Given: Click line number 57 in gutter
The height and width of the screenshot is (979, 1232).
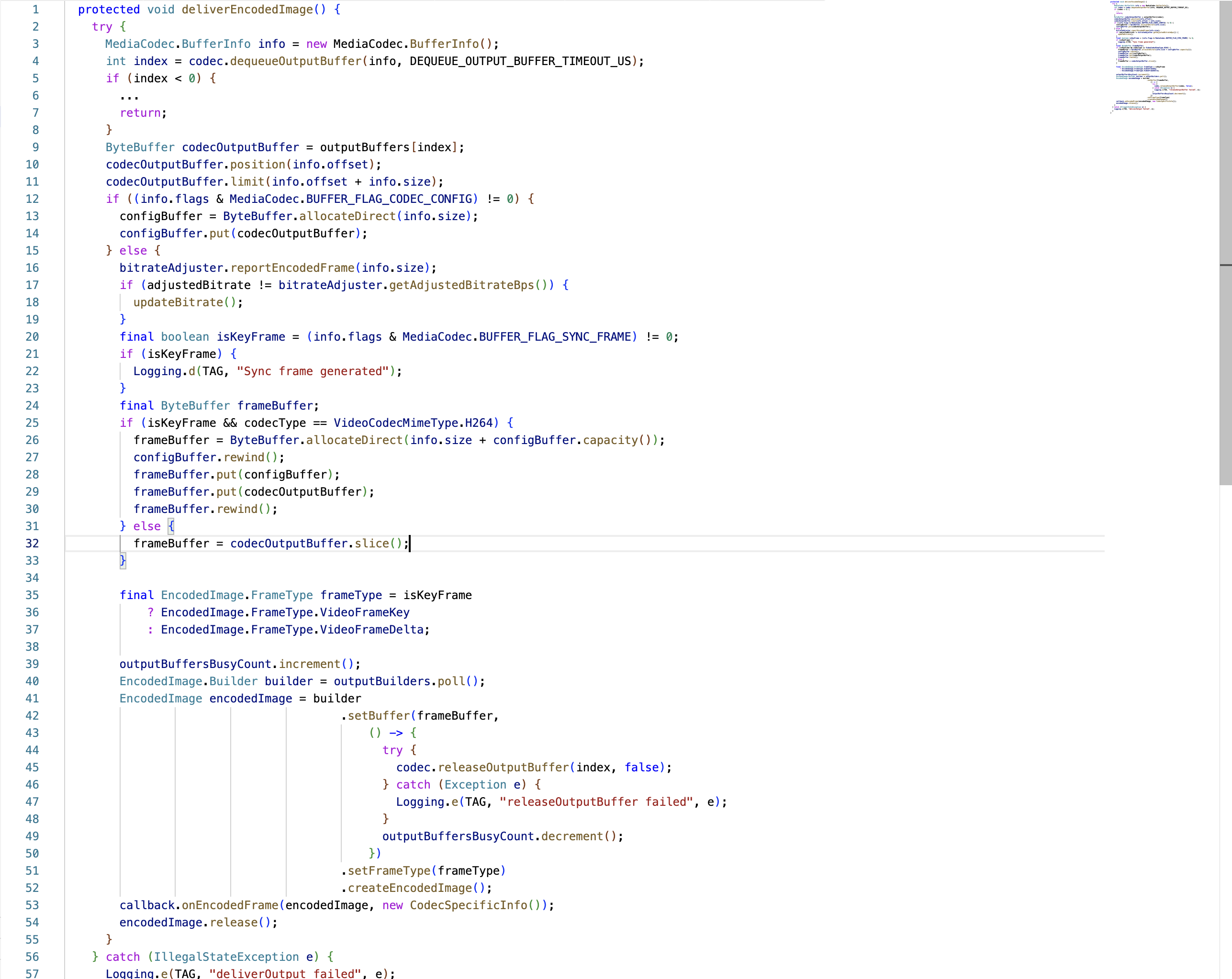Looking at the screenshot, I should point(32,973).
